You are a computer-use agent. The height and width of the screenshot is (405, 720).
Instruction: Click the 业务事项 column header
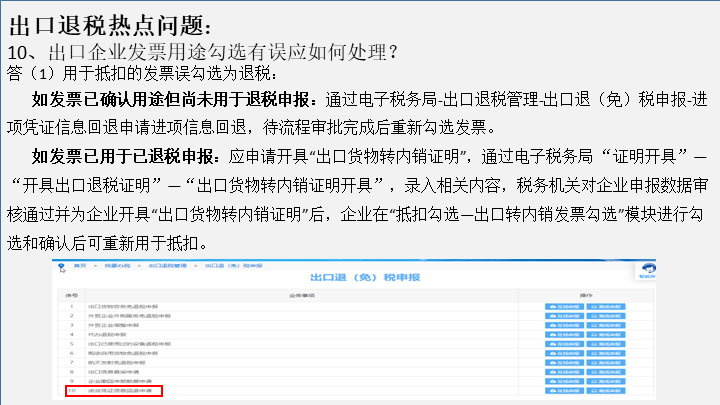pos(302,296)
